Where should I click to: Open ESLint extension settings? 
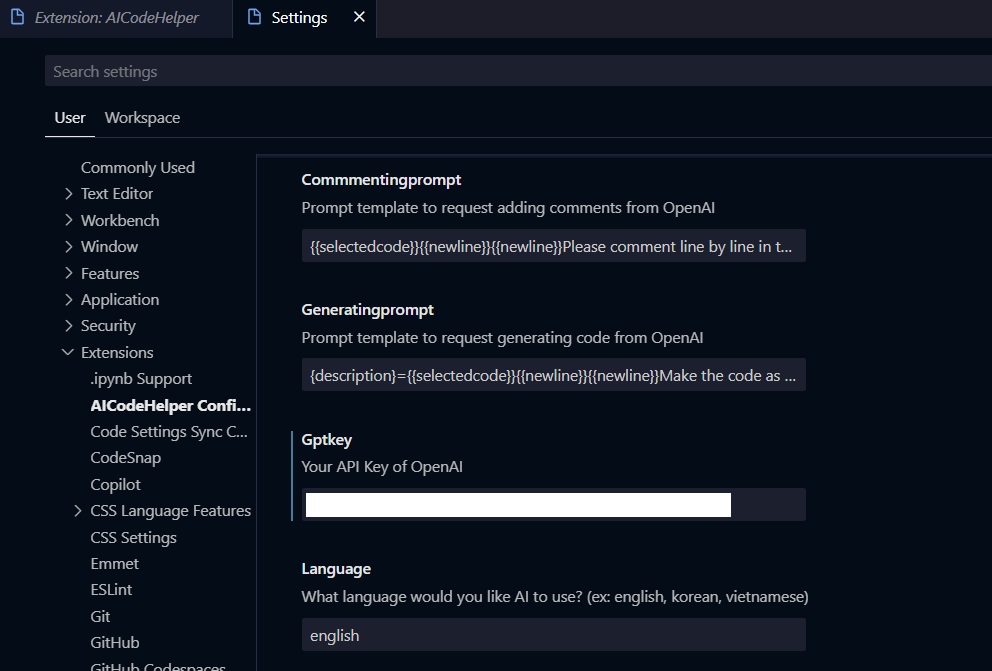111,589
